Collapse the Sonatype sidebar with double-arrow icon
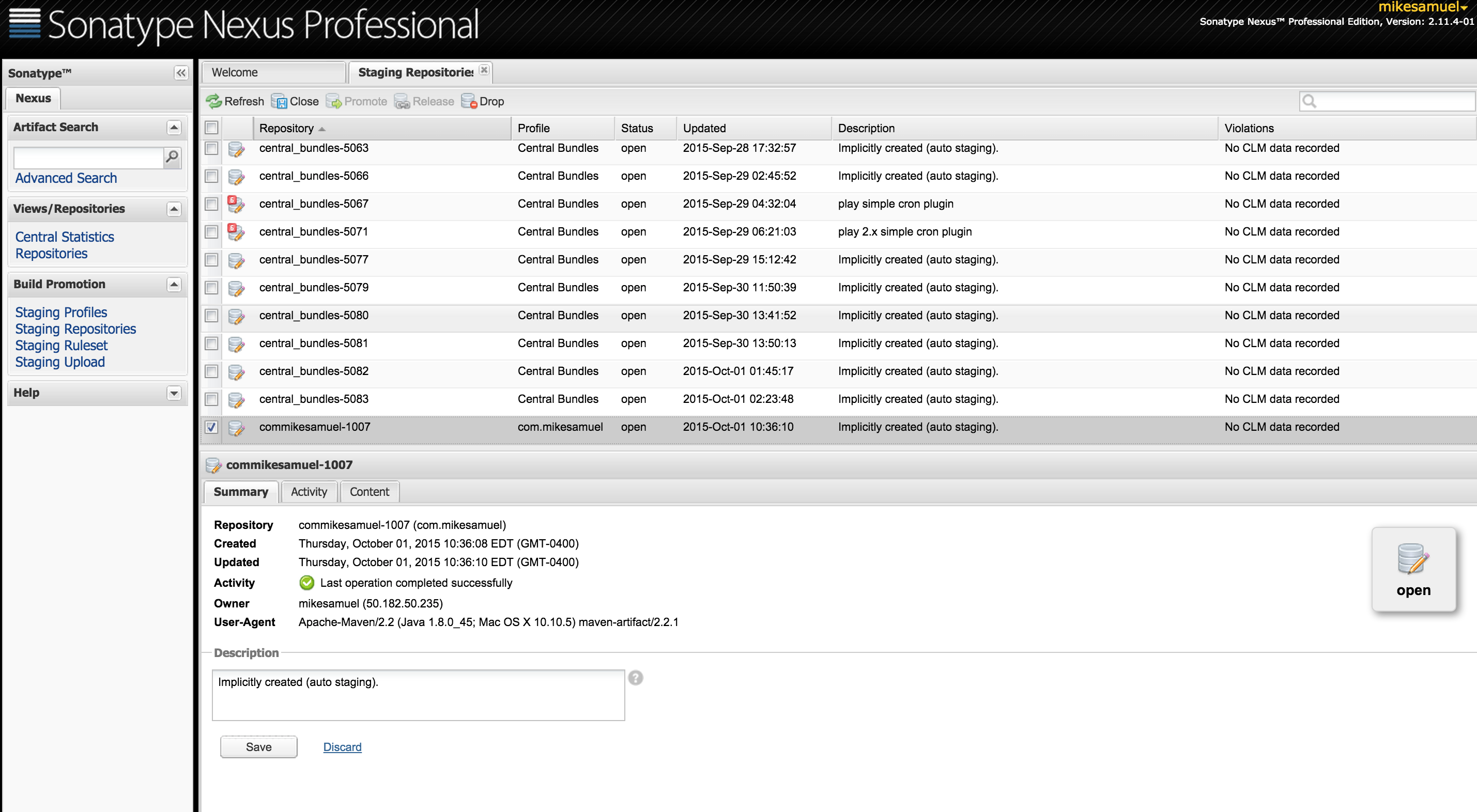 (180, 73)
